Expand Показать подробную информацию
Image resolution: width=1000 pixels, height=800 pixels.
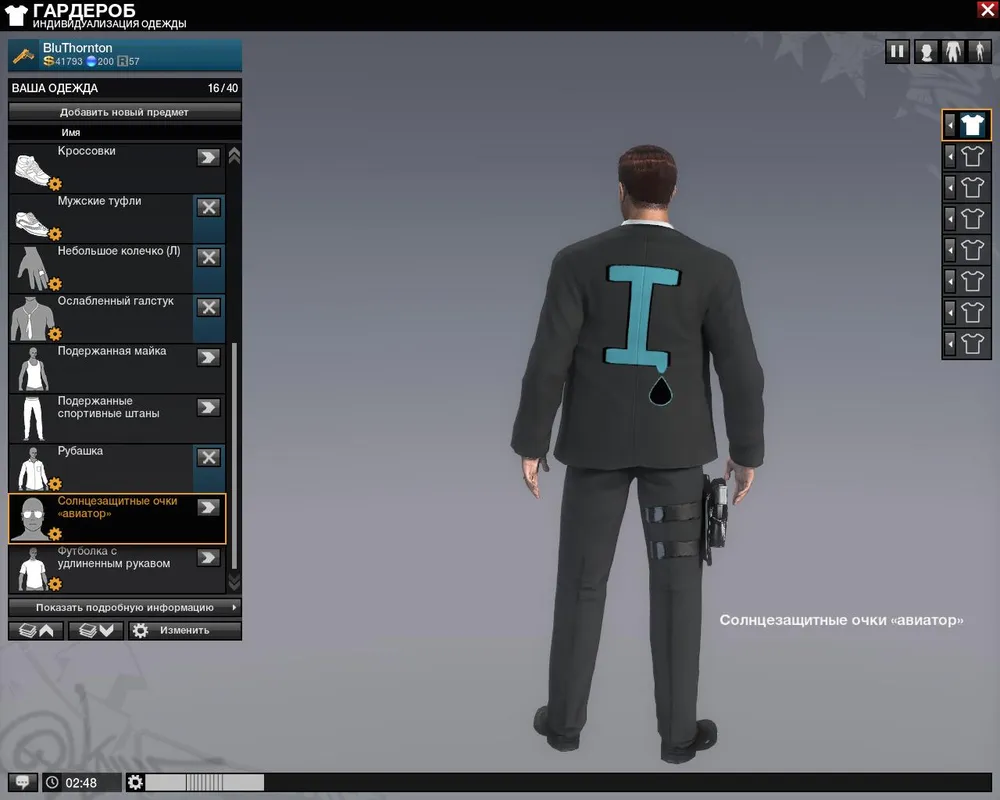pos(125,607)
